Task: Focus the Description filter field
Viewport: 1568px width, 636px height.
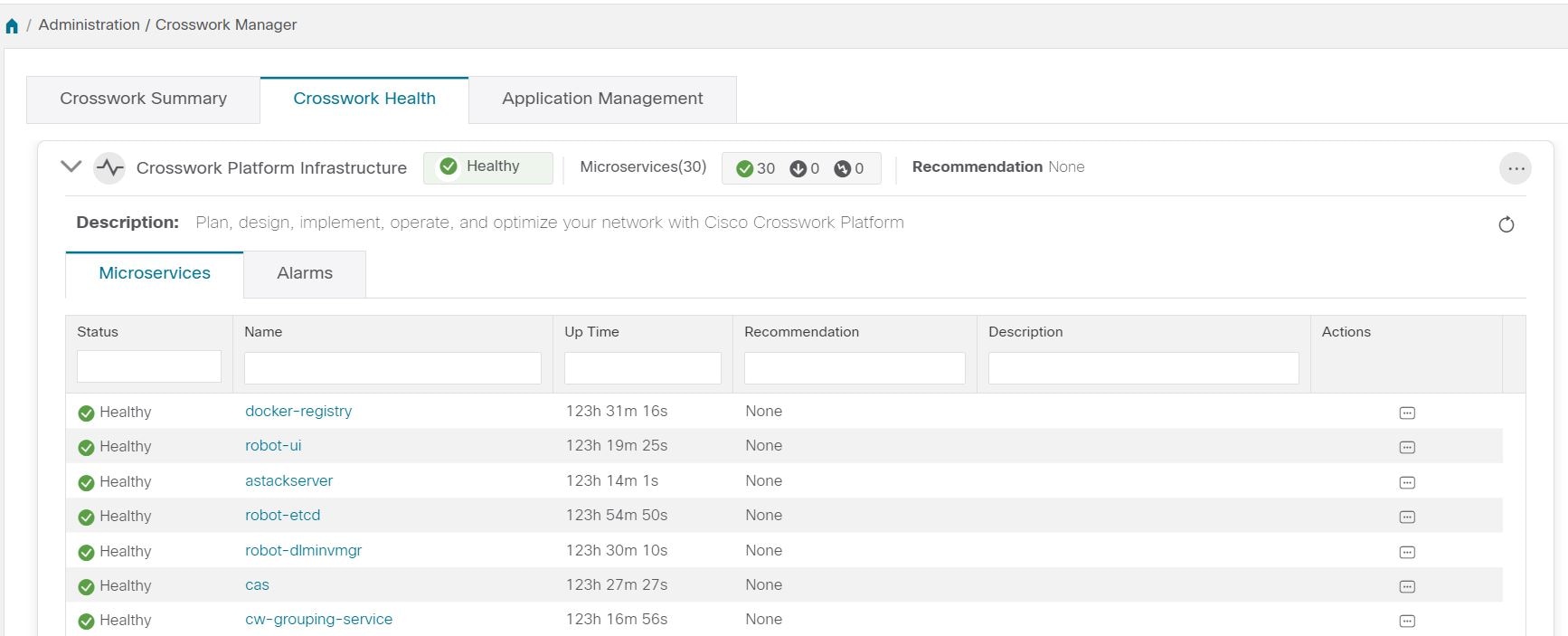Action: tap(1143, 368)
